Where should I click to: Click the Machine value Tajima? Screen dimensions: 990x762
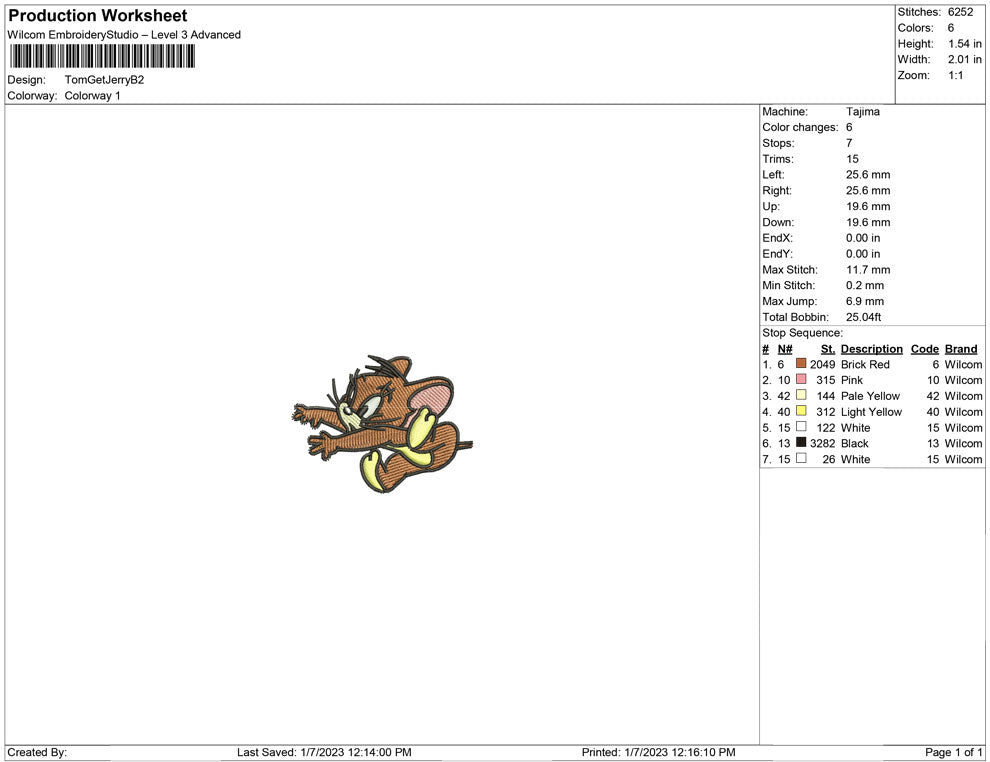click(862, 111)
